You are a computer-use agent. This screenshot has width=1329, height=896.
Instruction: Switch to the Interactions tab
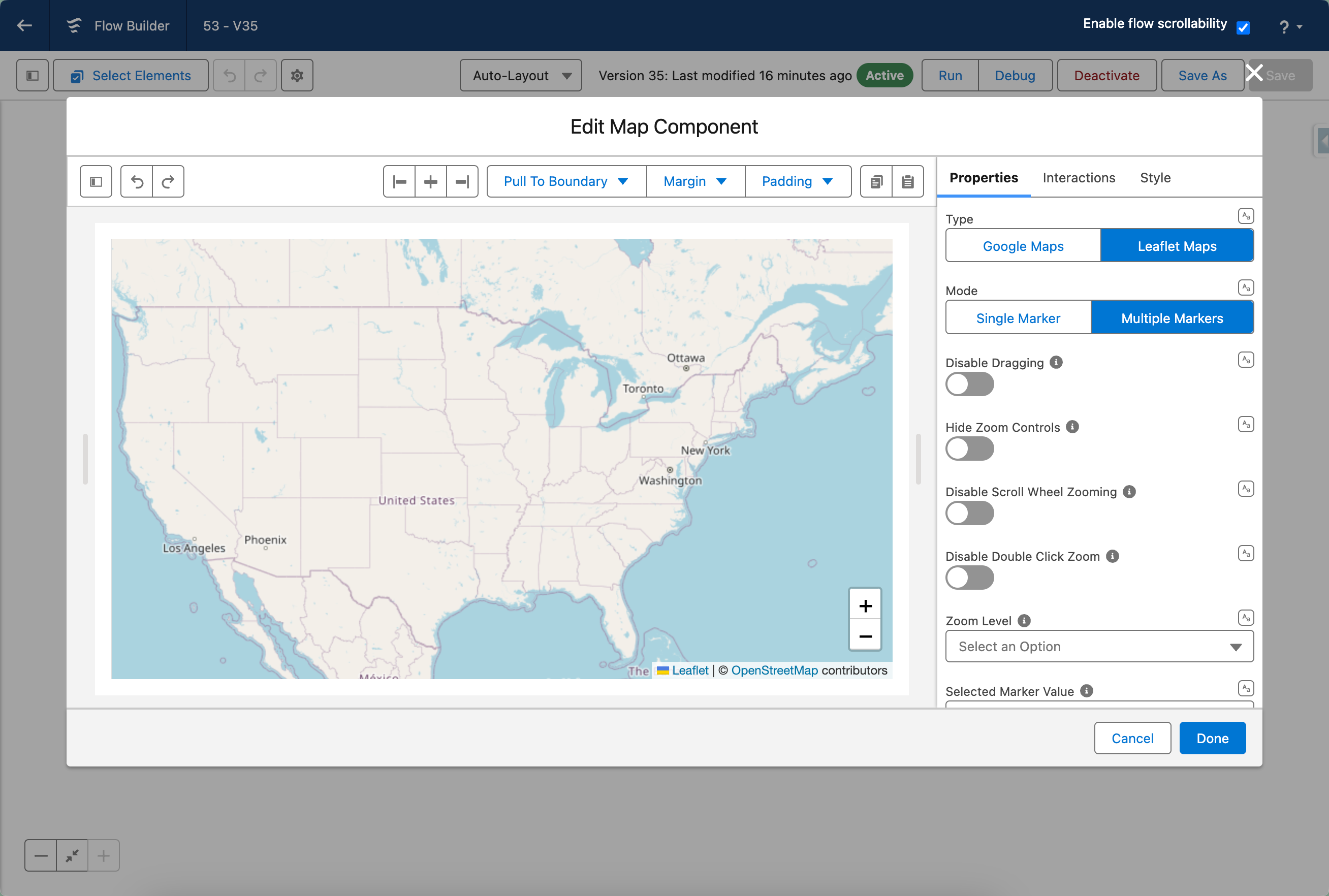pyautogui.click(x=1079, y=178)
